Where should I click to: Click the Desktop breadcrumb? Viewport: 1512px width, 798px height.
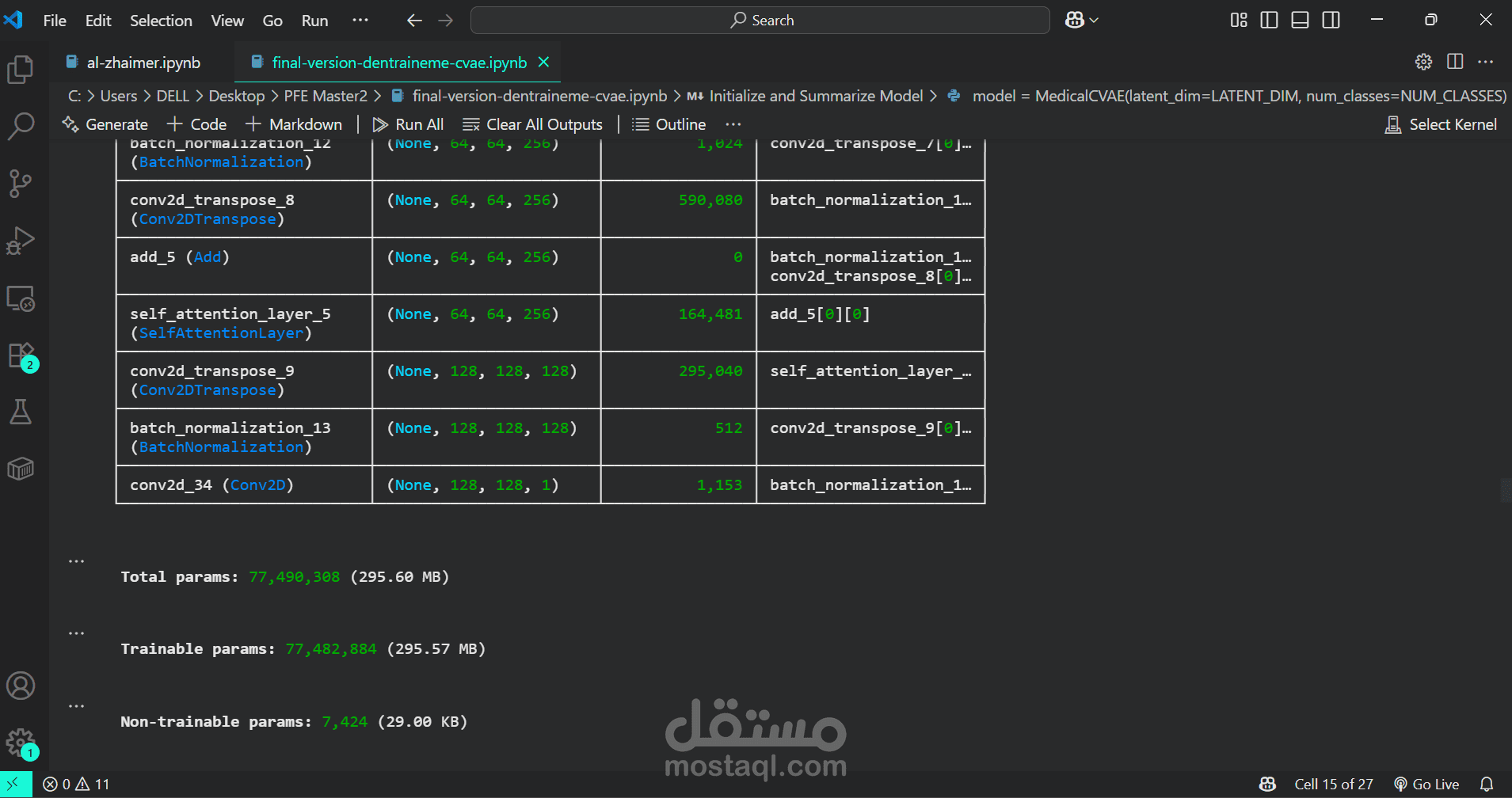coord(237,96)
